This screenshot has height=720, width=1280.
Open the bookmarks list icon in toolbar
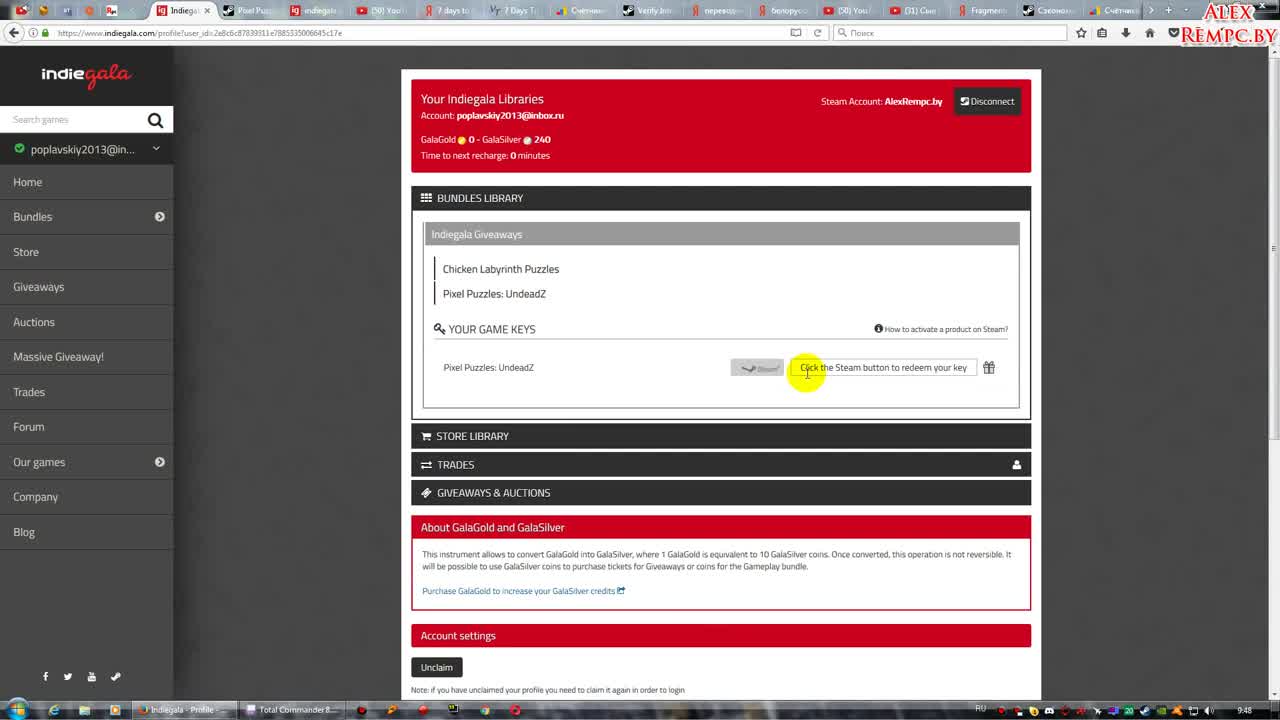pos(1102,33)
